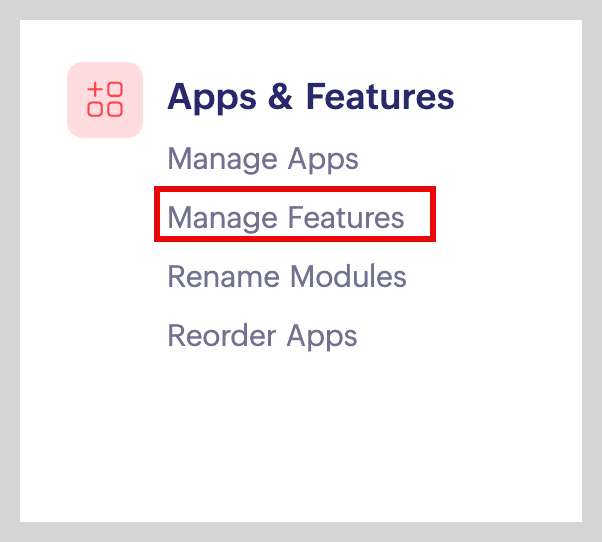Click the pink Apps & Features icon
The image size is (602, 542).
tap(105, 100)
